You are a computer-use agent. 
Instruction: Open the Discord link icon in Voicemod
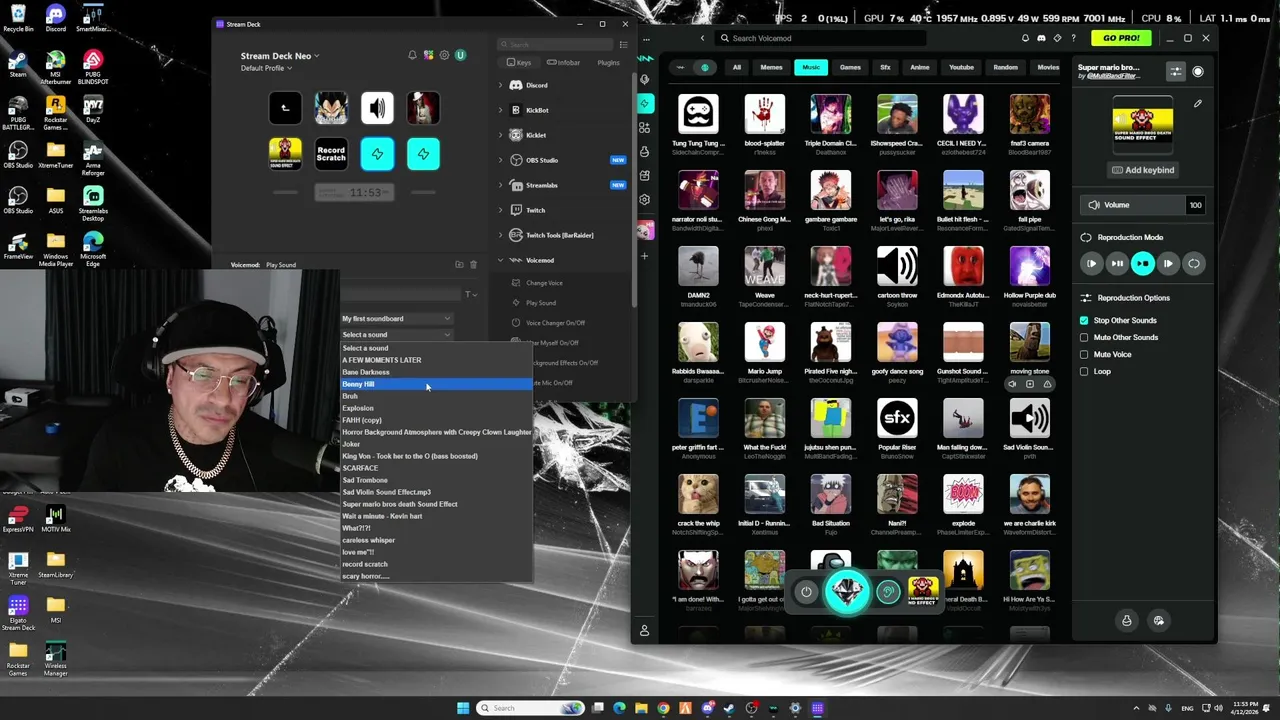pyautogui.click(x=1041, y=38)
